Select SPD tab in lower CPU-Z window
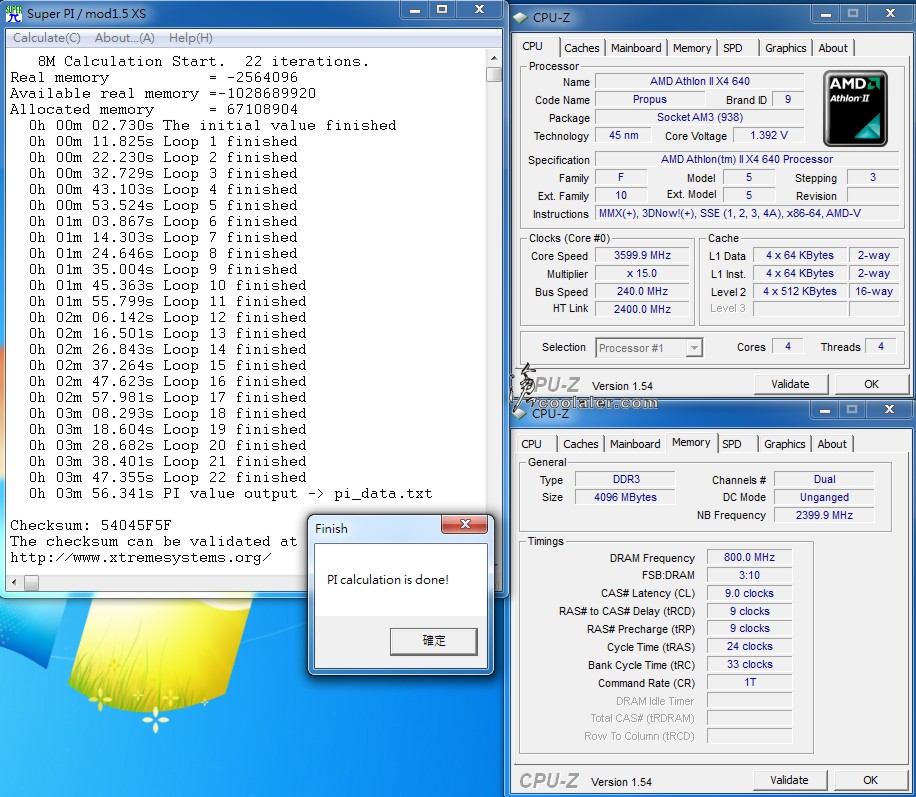Image resolution: width=916 pixels, height=797 pixels. coord(731,444)
